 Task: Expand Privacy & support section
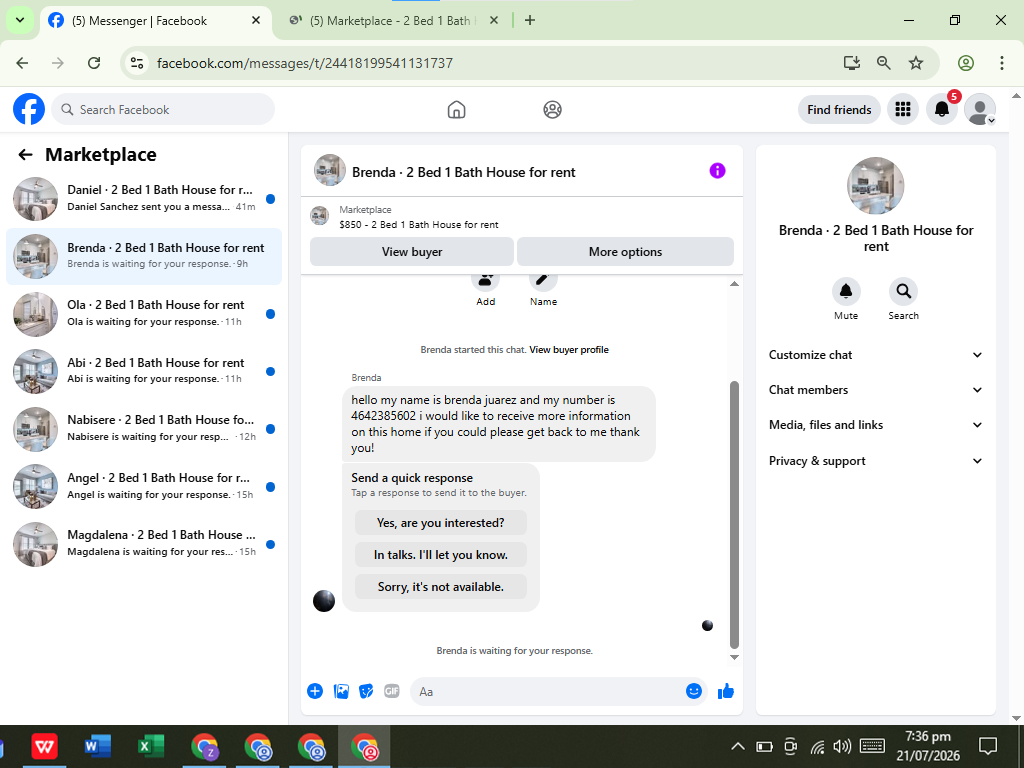(875, 460)
